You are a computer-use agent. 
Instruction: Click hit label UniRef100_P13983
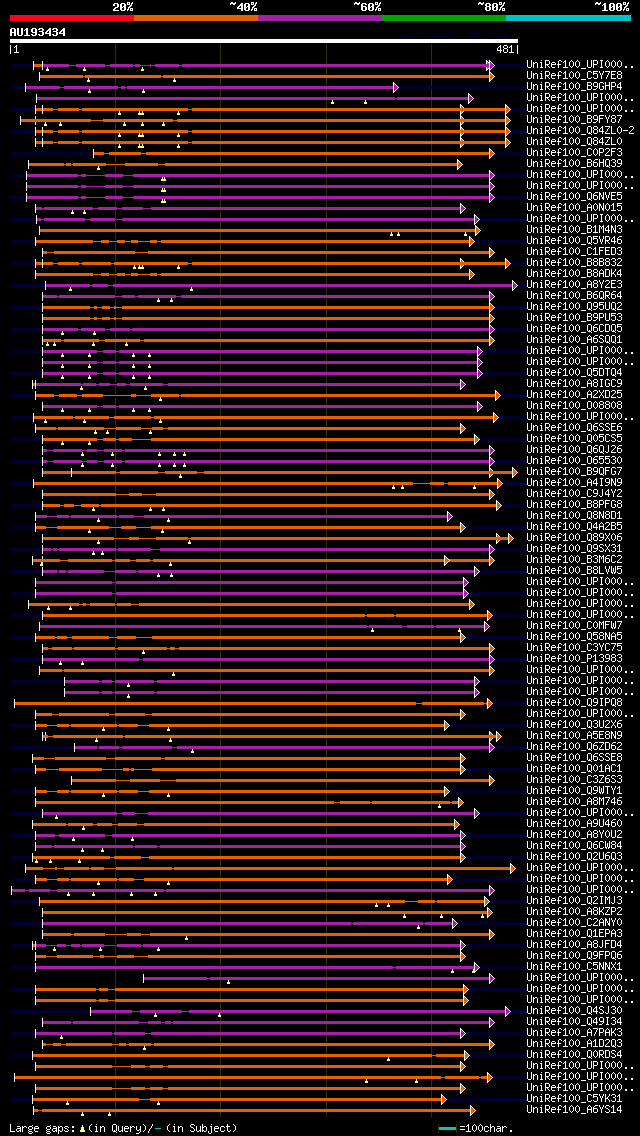click(574, 659)
